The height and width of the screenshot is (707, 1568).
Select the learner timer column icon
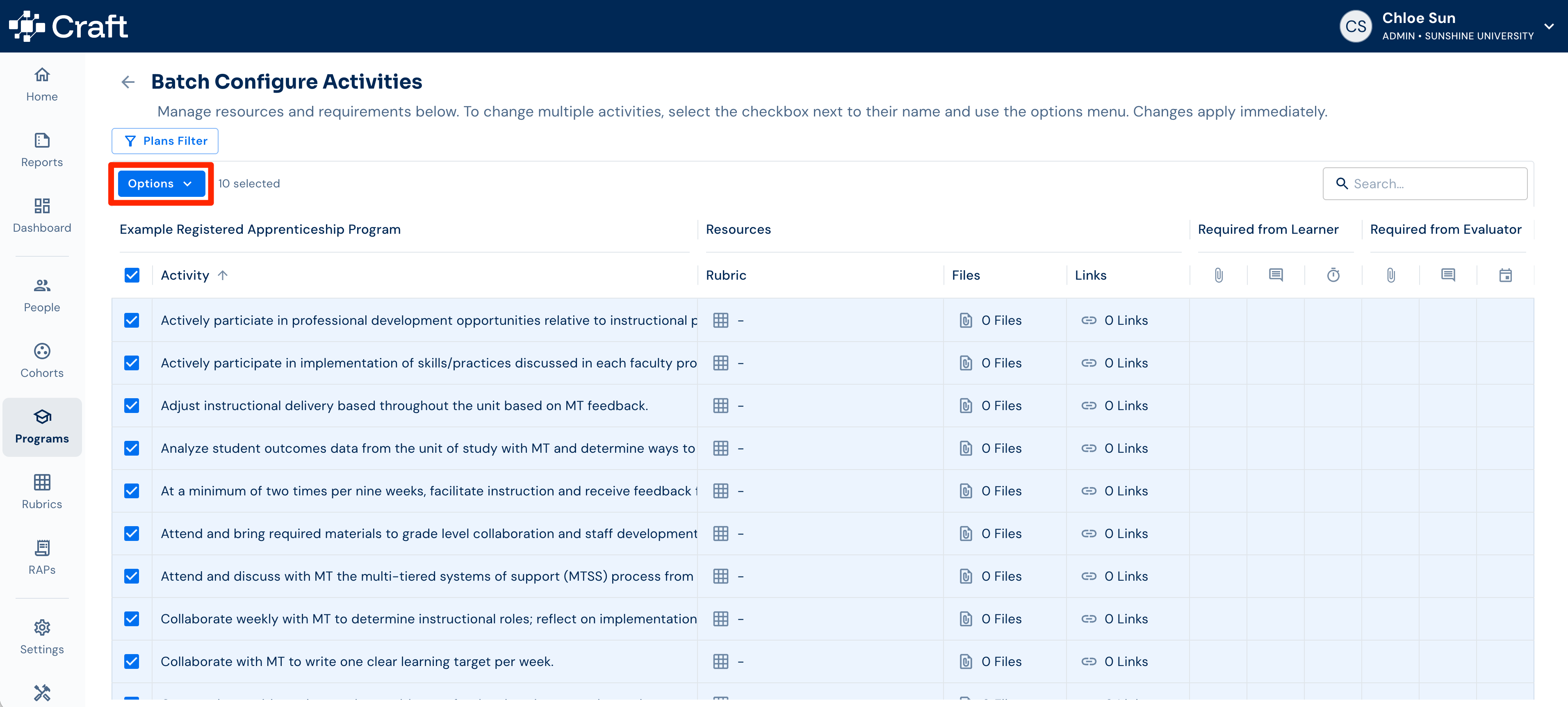(1333, 275)
